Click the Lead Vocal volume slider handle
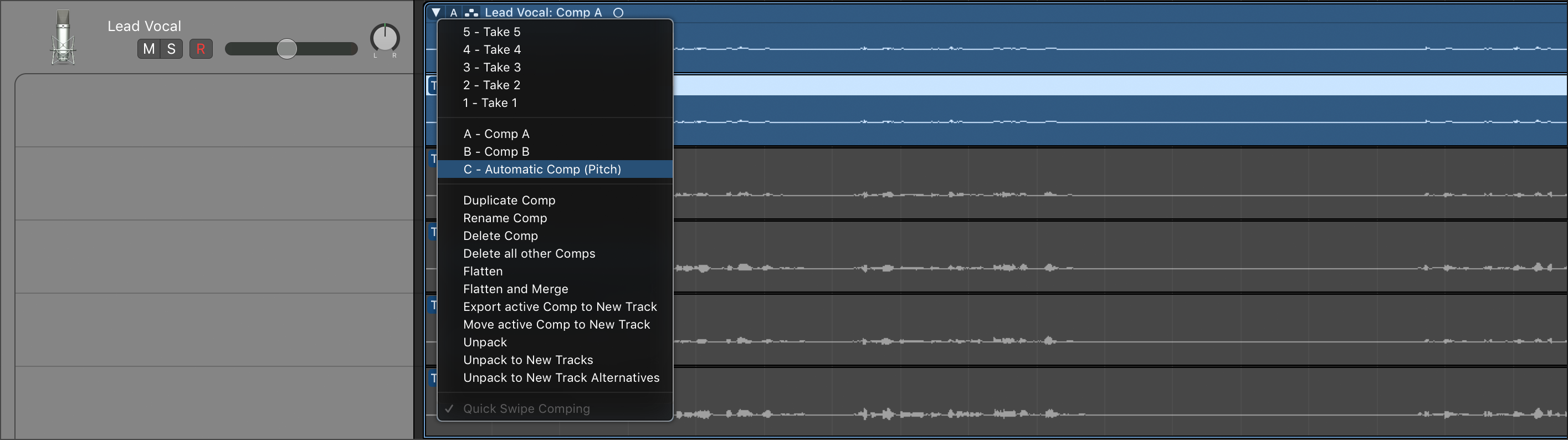The width and height of the screenshot is (1568, 440). pos(286,49)
